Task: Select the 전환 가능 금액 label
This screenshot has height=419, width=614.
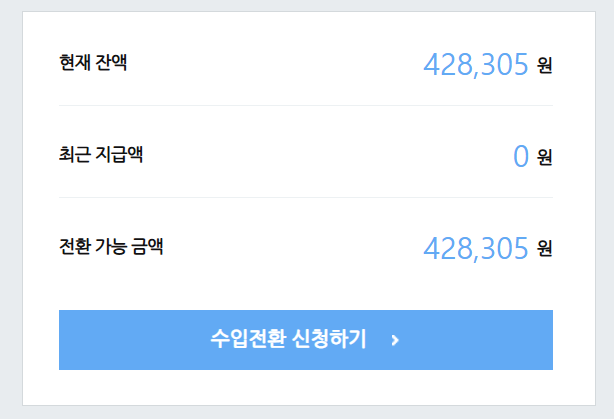Action: point(111,246)
